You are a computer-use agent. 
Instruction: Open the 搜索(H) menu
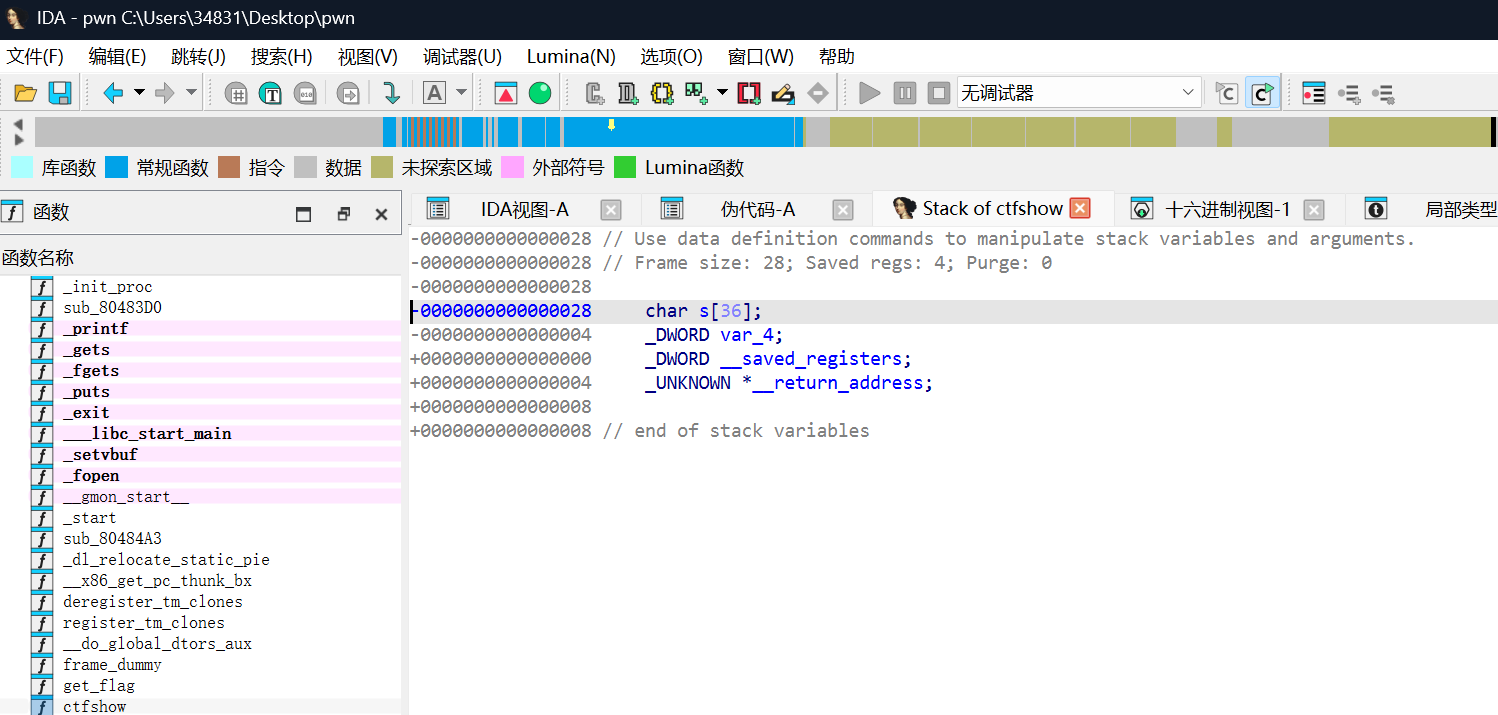(281, 57)
